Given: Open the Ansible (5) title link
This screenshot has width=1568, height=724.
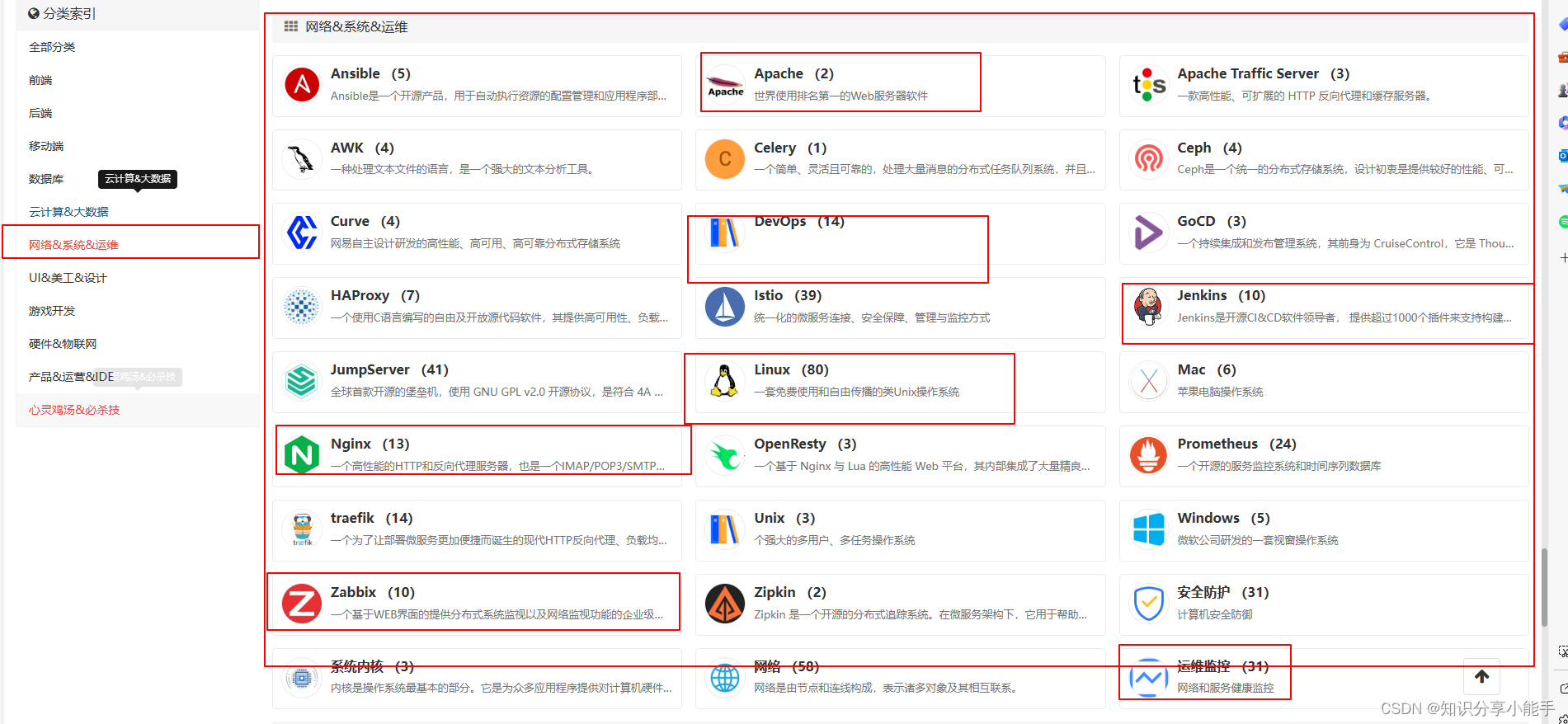Looking at the screenshot, I should pos(370,73).
